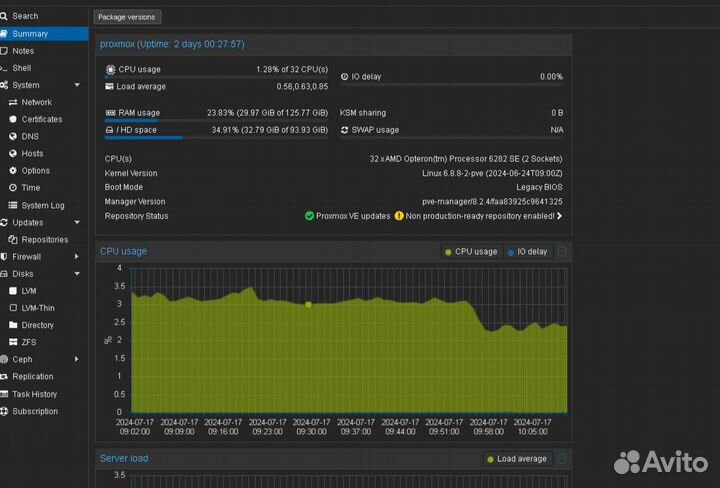Click the LVM-Thin outline icon
Viewport: 720px width, 488px height.
(13, 308)
